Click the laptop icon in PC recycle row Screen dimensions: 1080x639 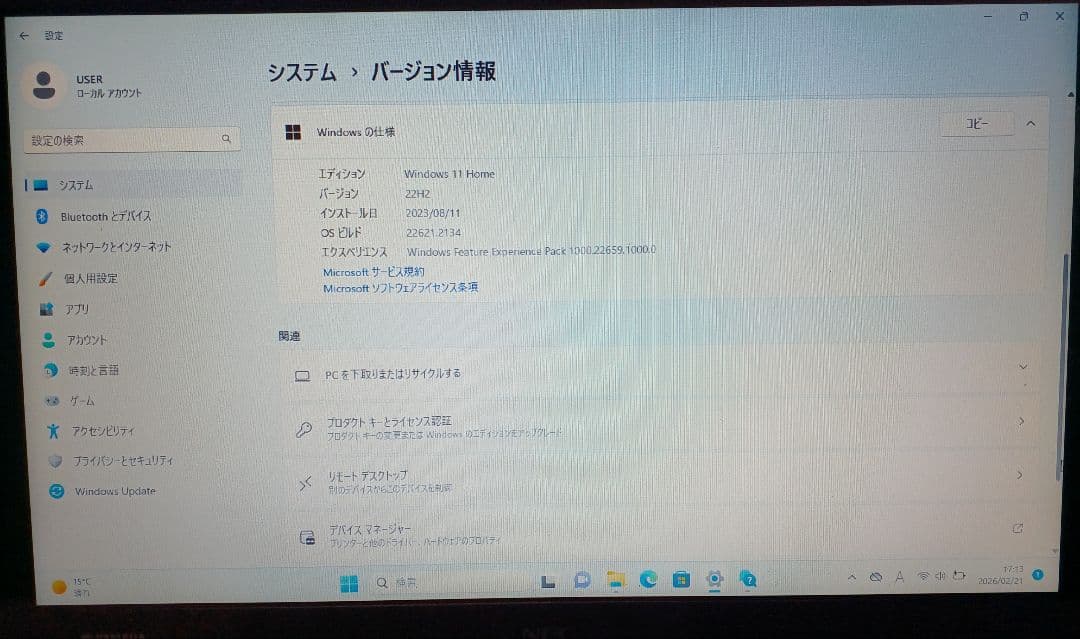click(302, 376)
